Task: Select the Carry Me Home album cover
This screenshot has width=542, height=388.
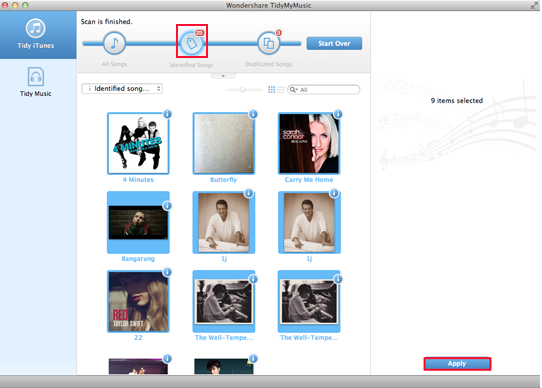Action: pos(309,143)
